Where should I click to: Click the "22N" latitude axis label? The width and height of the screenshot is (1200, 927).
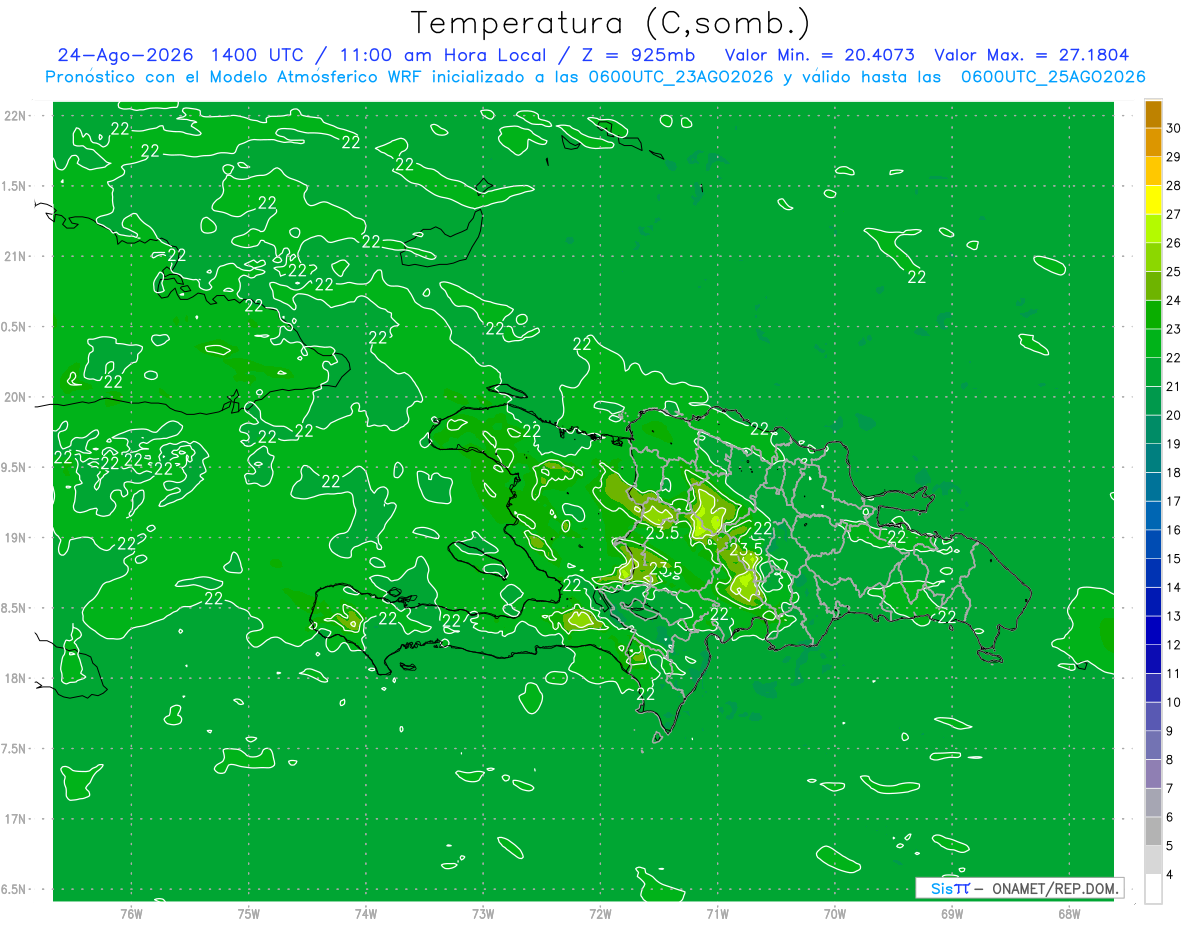coord(17,115)
